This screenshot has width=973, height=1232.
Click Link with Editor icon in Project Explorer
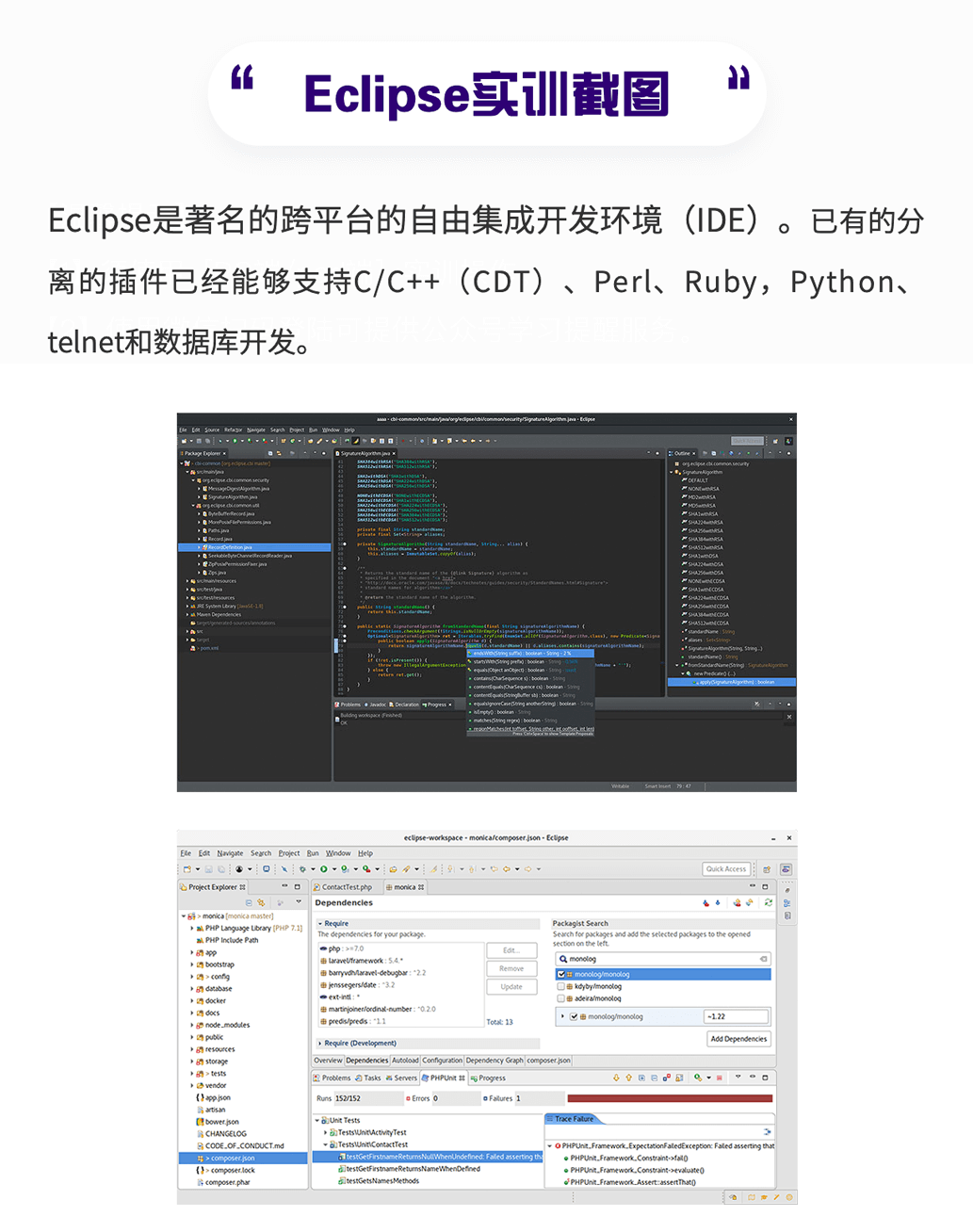tap(261, 902)
